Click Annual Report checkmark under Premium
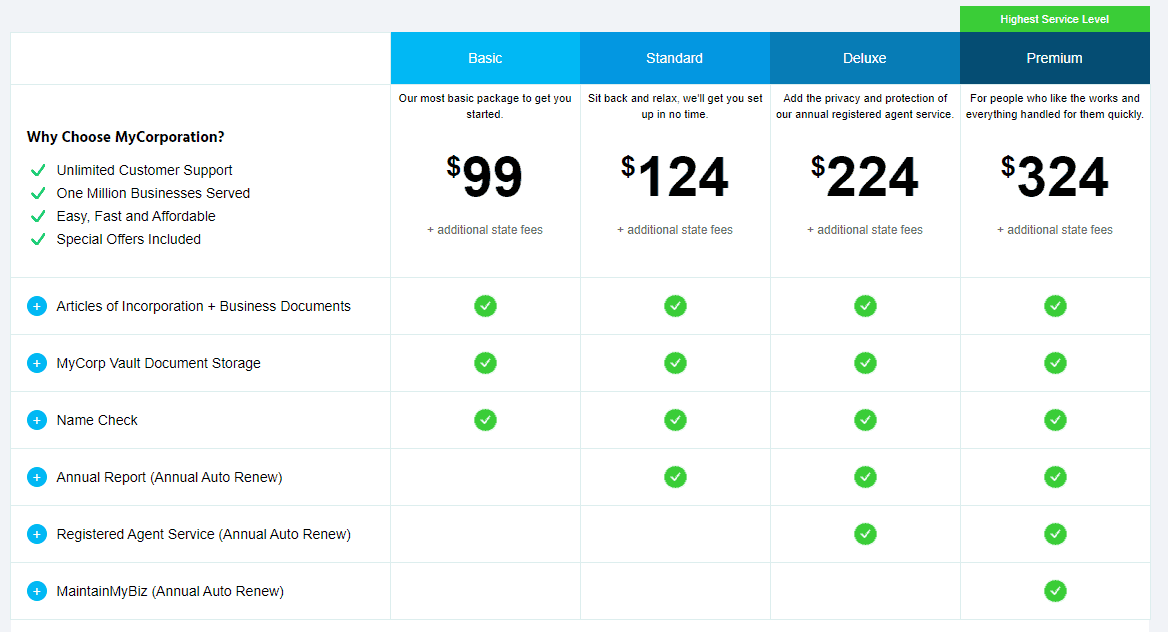1168x632 pixels. [x=1055, y=477]
